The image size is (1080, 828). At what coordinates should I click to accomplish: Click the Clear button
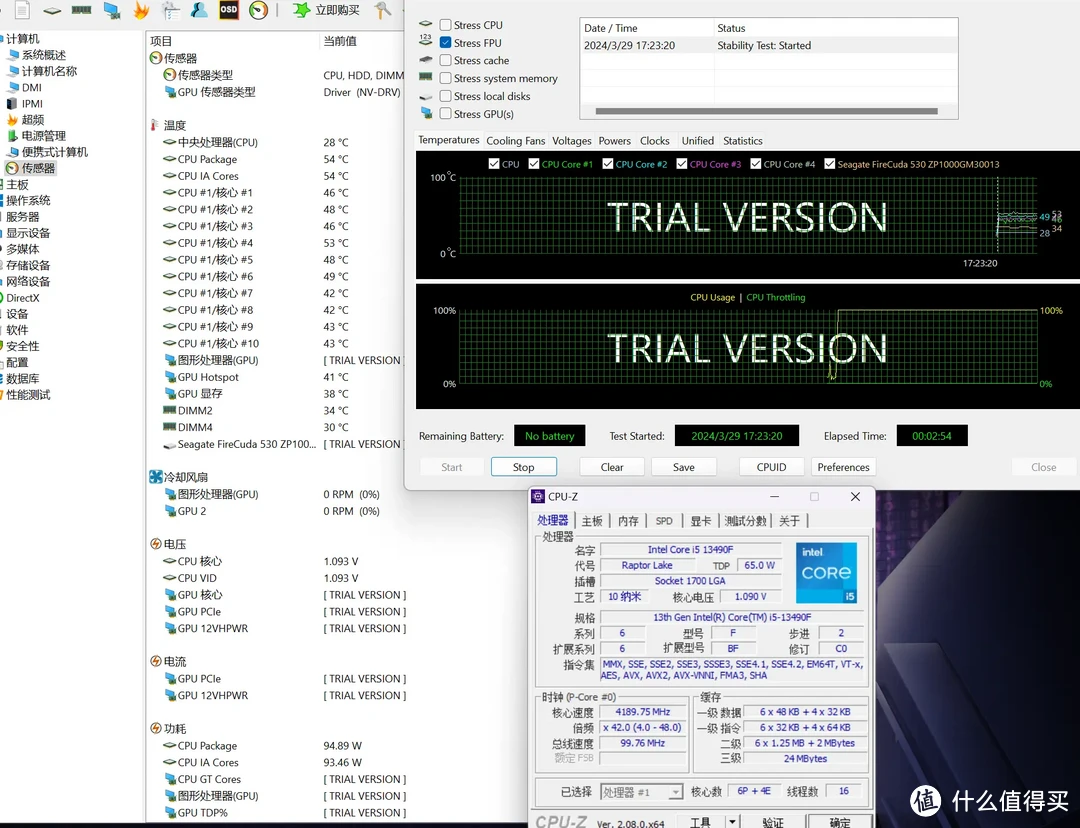click(612, 467)
